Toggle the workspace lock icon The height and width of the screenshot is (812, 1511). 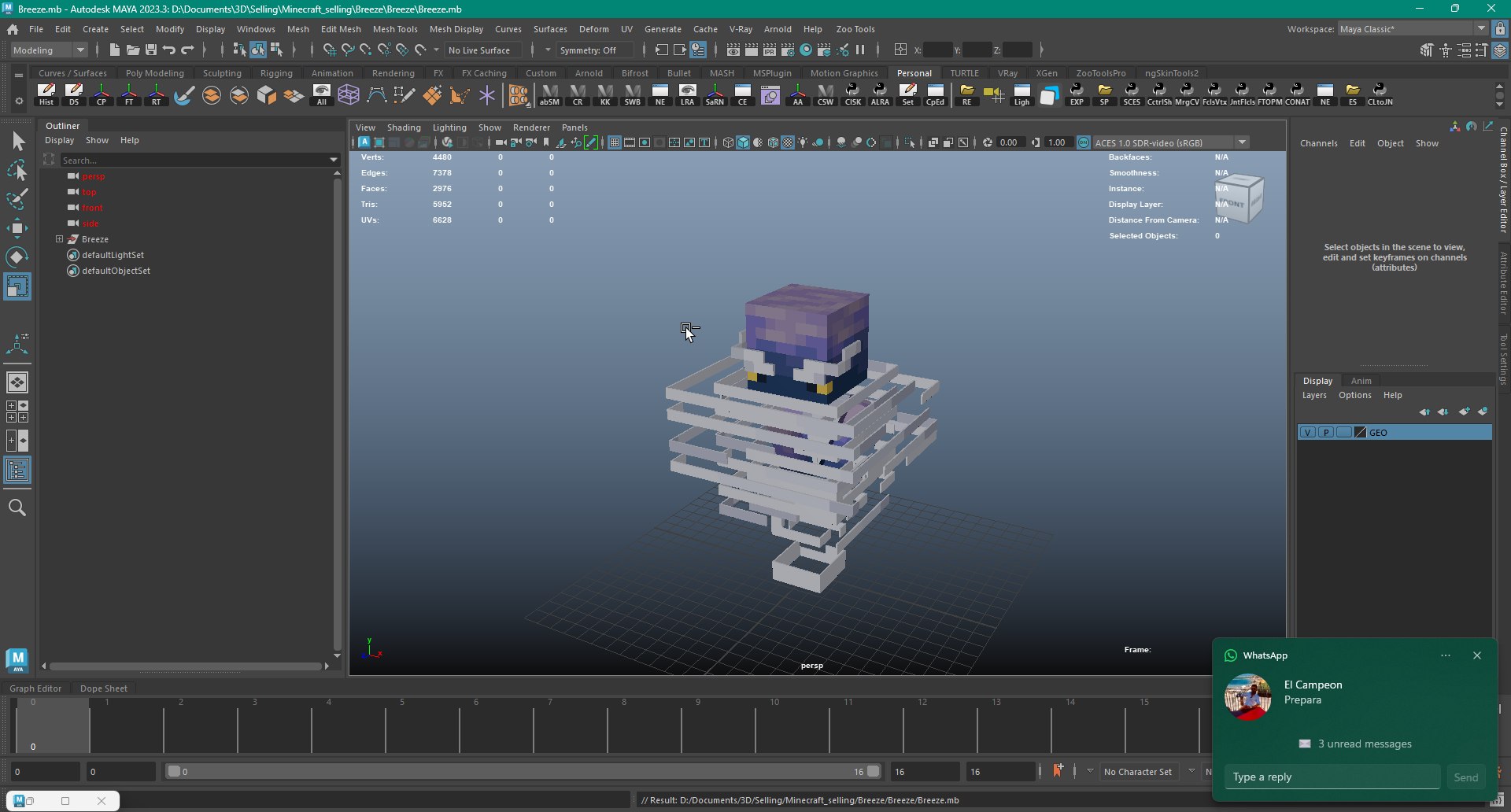1500,29
